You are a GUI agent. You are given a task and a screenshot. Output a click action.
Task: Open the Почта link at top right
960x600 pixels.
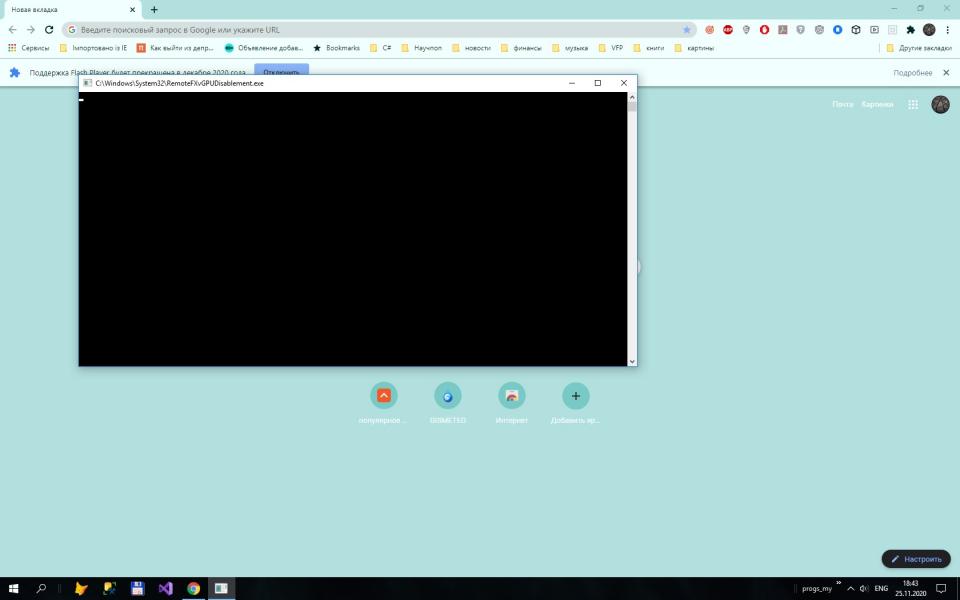pyautogui.click(x=842, y=104)
